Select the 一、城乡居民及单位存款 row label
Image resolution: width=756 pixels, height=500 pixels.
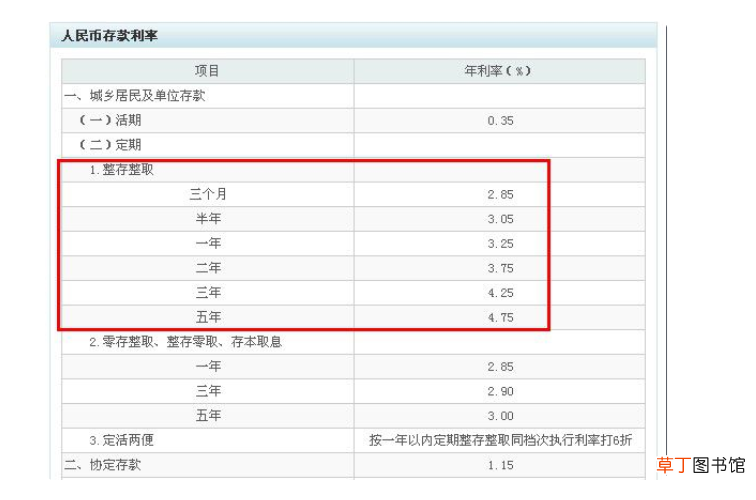pos(135,95)
